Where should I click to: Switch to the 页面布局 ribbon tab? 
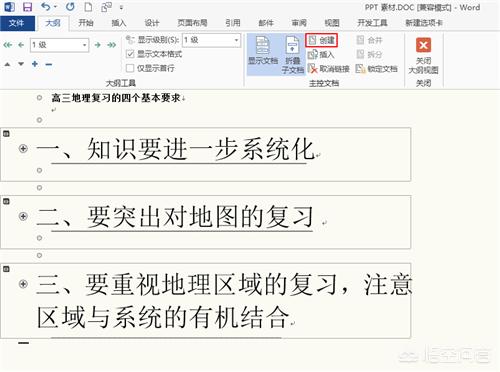192,23
